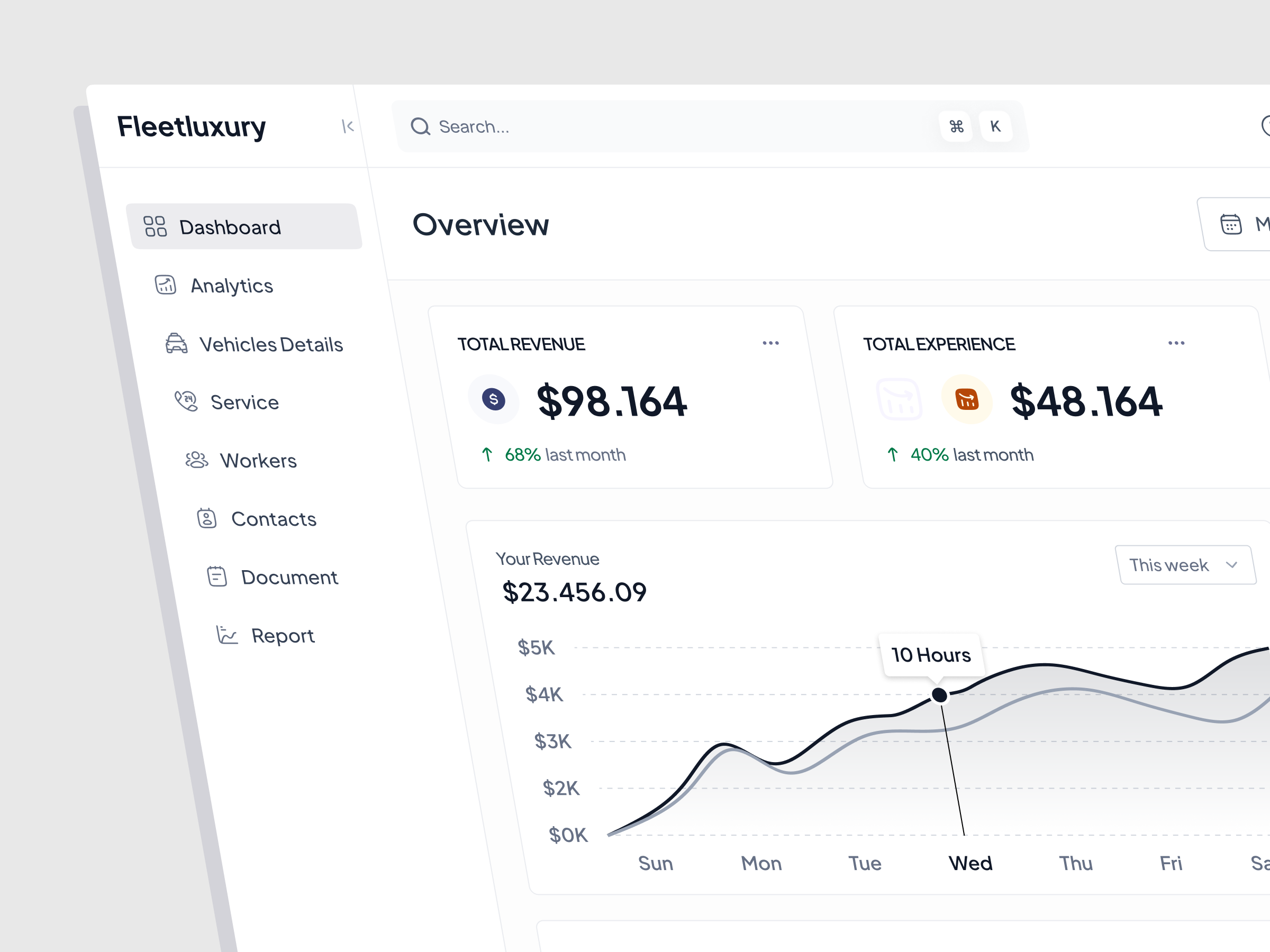
Task: Click the calendar icon near Overview
Action: [x=1230, y=224]
